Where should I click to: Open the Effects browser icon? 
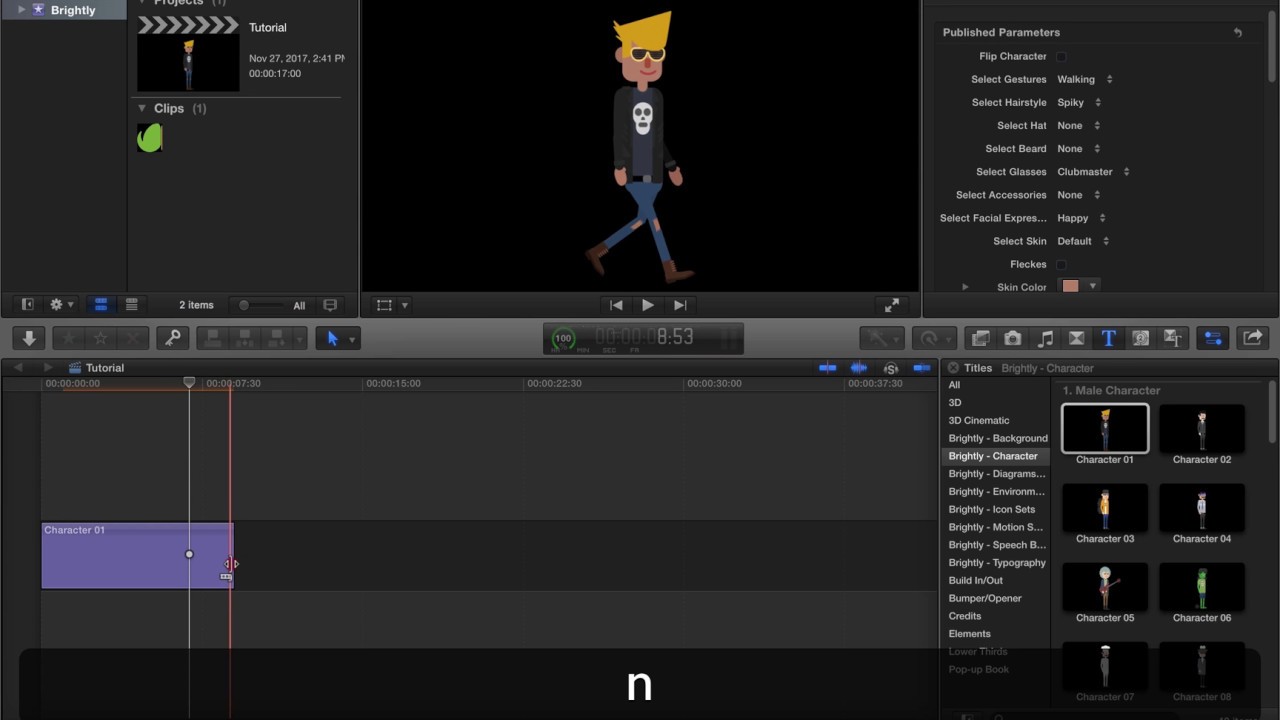tap(980, 338)
